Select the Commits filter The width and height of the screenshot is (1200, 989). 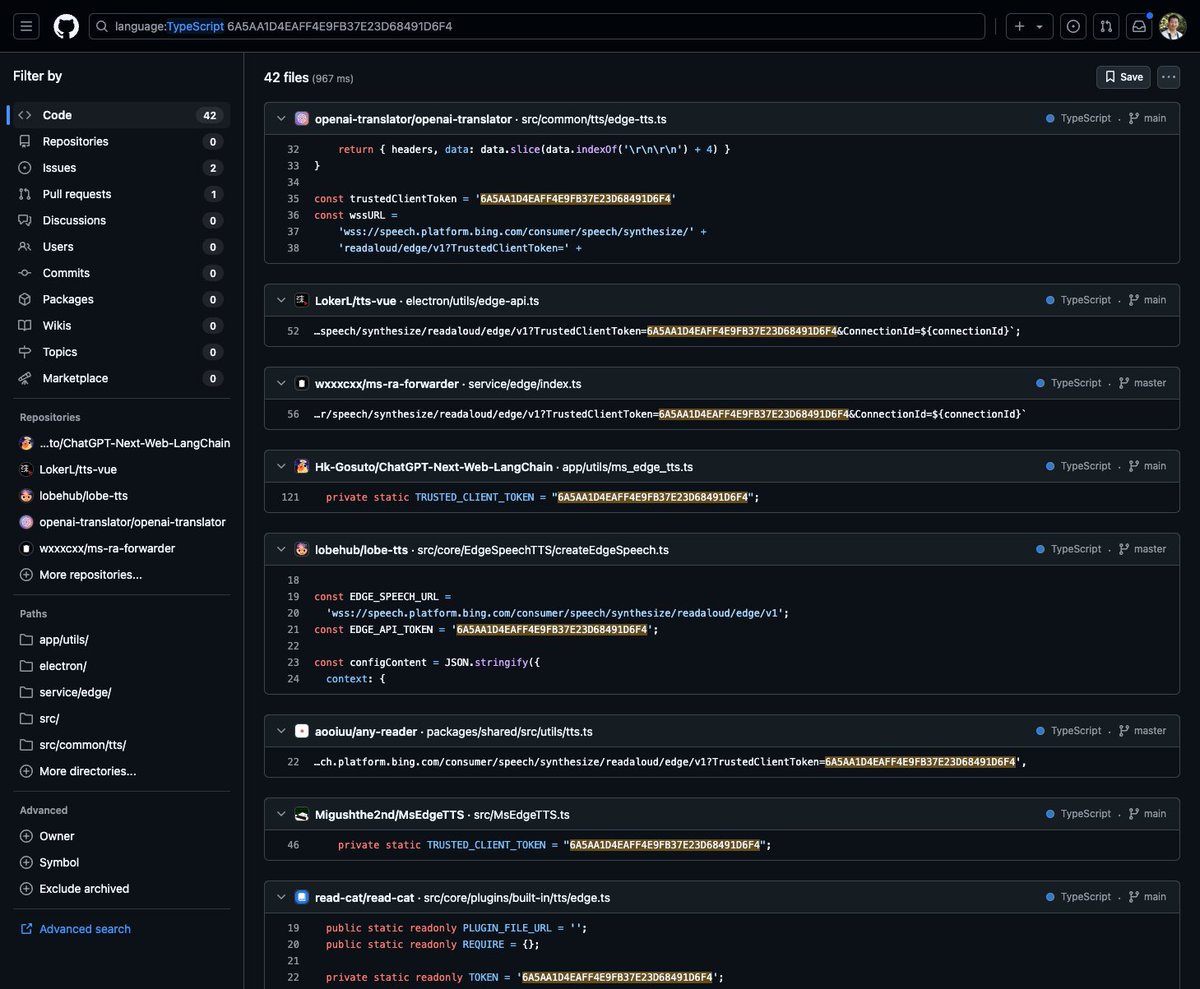[x=119, y=273]
